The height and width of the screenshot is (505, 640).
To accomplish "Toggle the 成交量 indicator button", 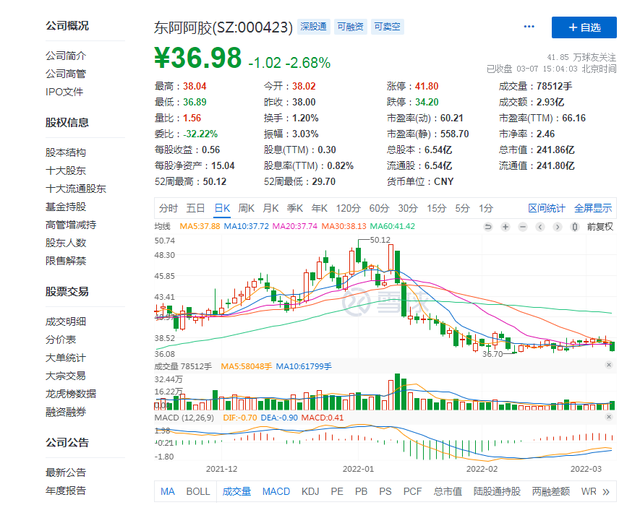I will point(237,492).
